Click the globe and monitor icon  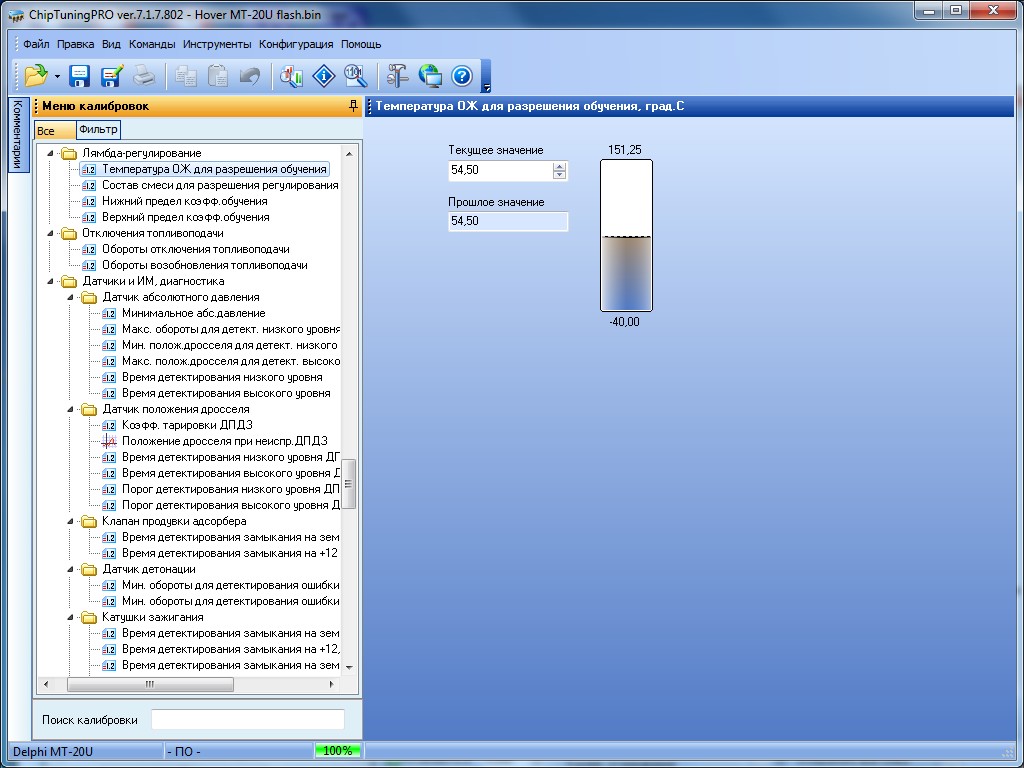[x=430, y=76]
